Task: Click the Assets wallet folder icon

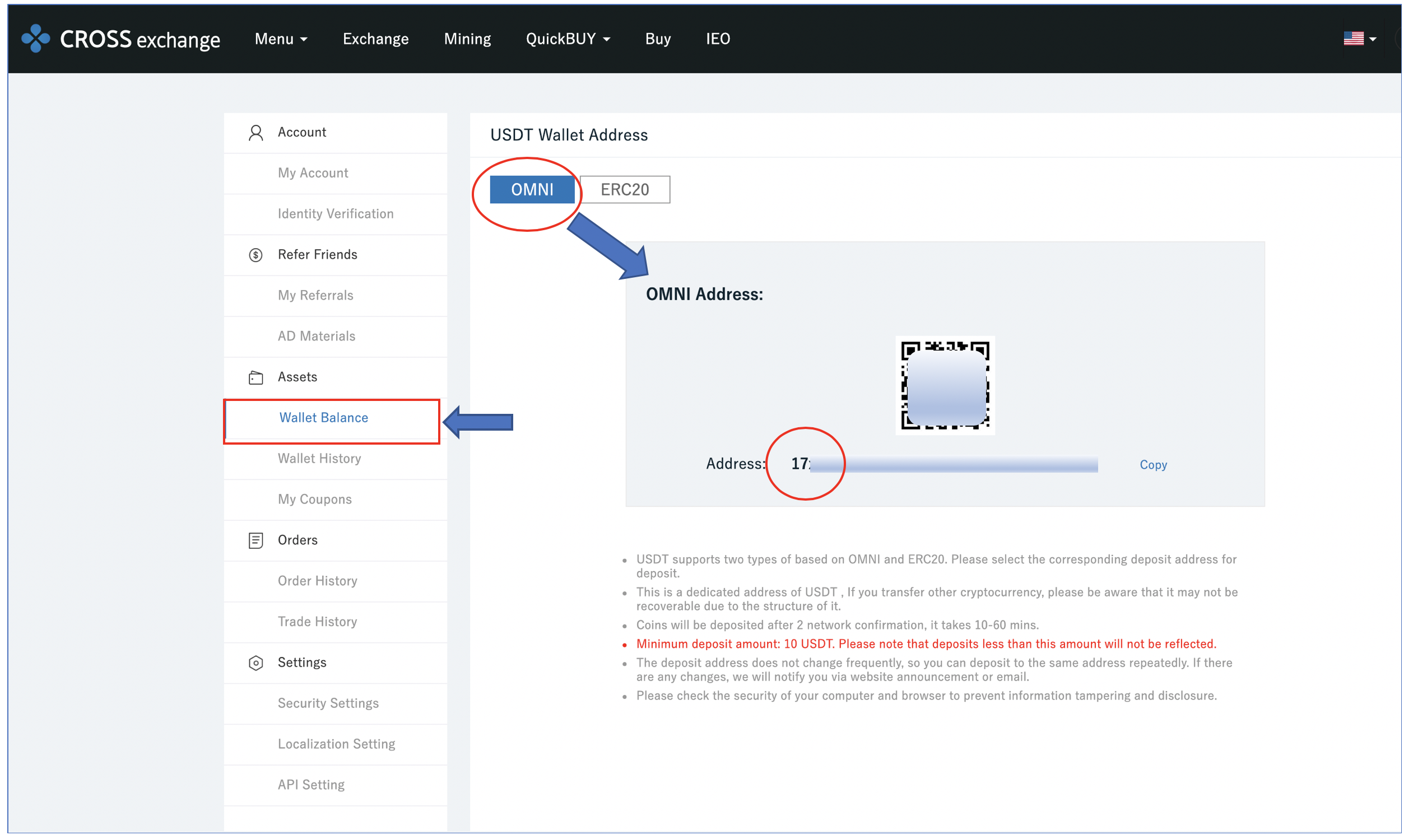Action: click(x=256, y=377)
